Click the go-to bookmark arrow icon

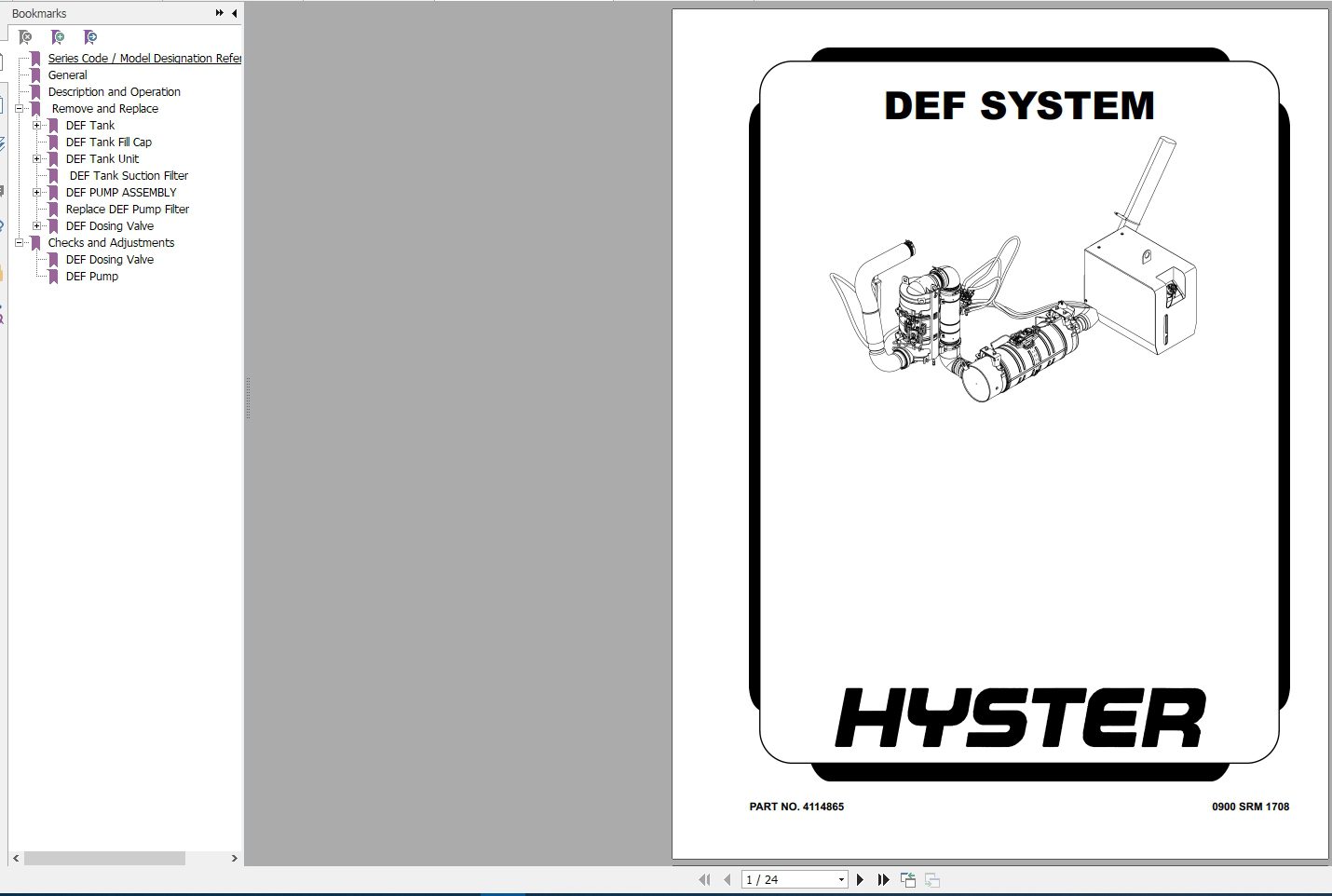pyautogui.click(x=90, y=37)
